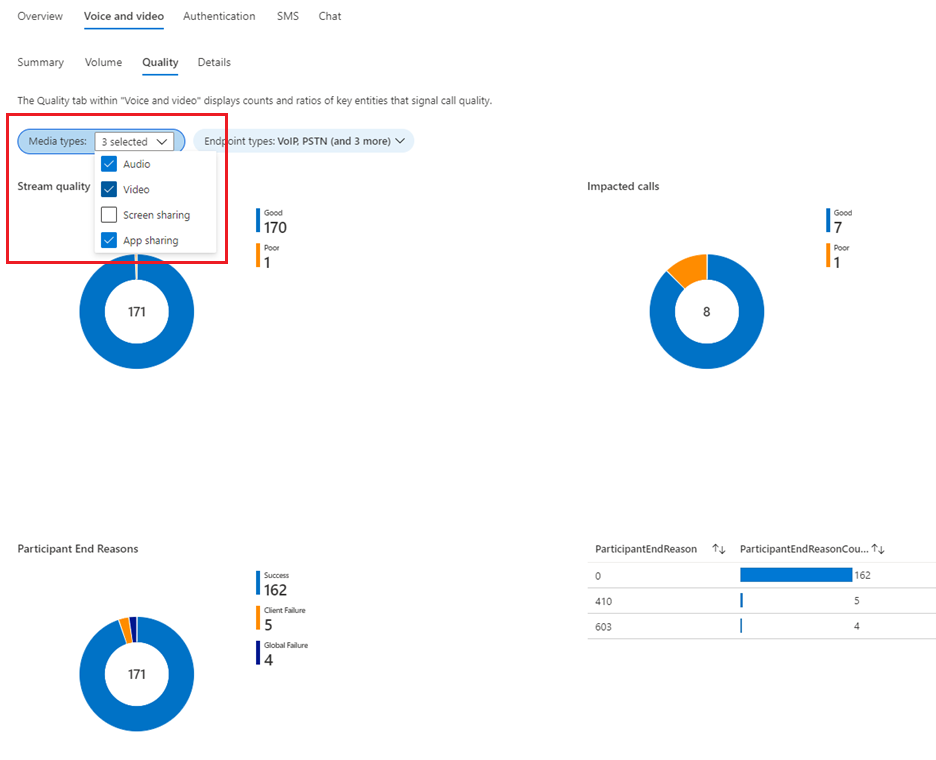The width and height of the screenshot is (936, 760).
Task: Click the 162 count bar
Action: point(796,575)
